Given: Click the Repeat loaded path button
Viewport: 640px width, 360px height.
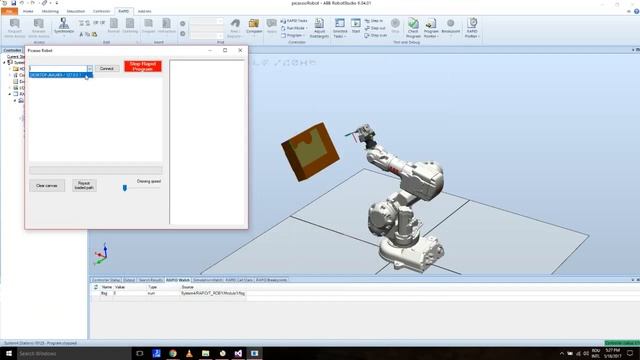Looking at the screenshot, I should [x=84, y=186].
